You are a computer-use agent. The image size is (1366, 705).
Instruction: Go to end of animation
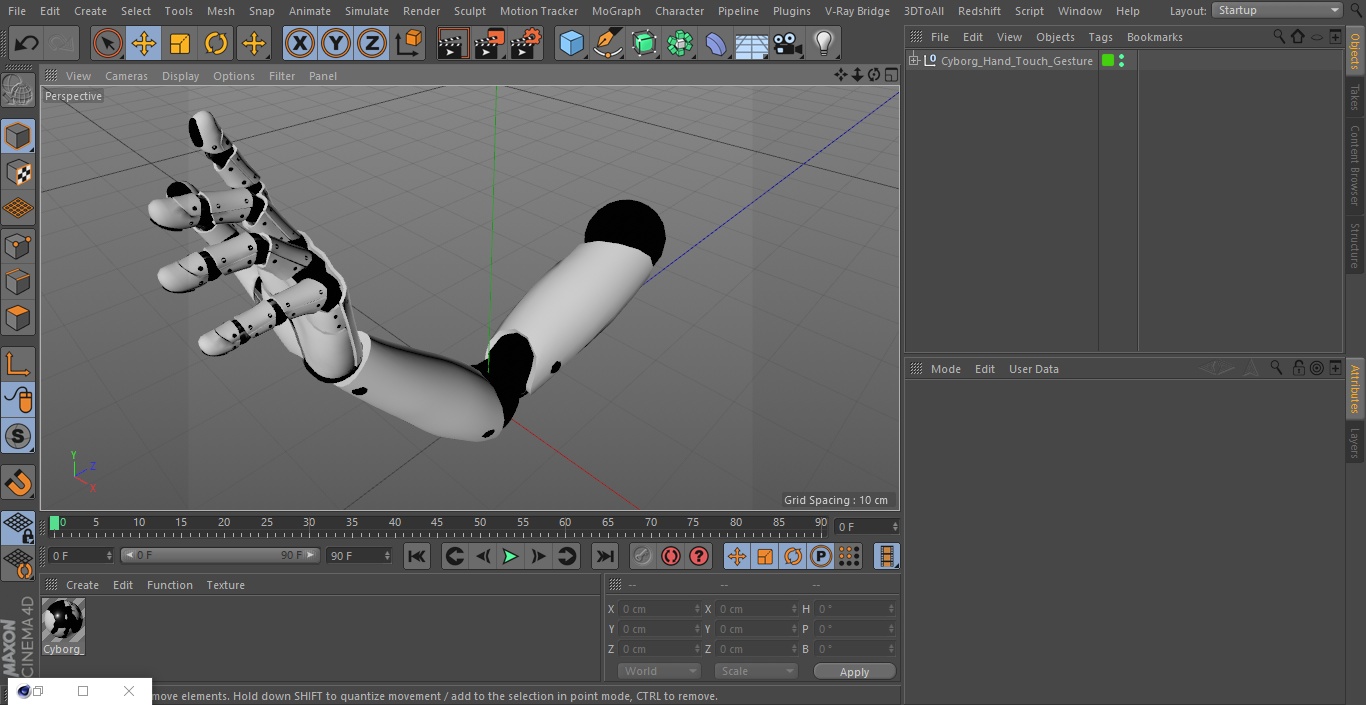click(x=605, y=556)
